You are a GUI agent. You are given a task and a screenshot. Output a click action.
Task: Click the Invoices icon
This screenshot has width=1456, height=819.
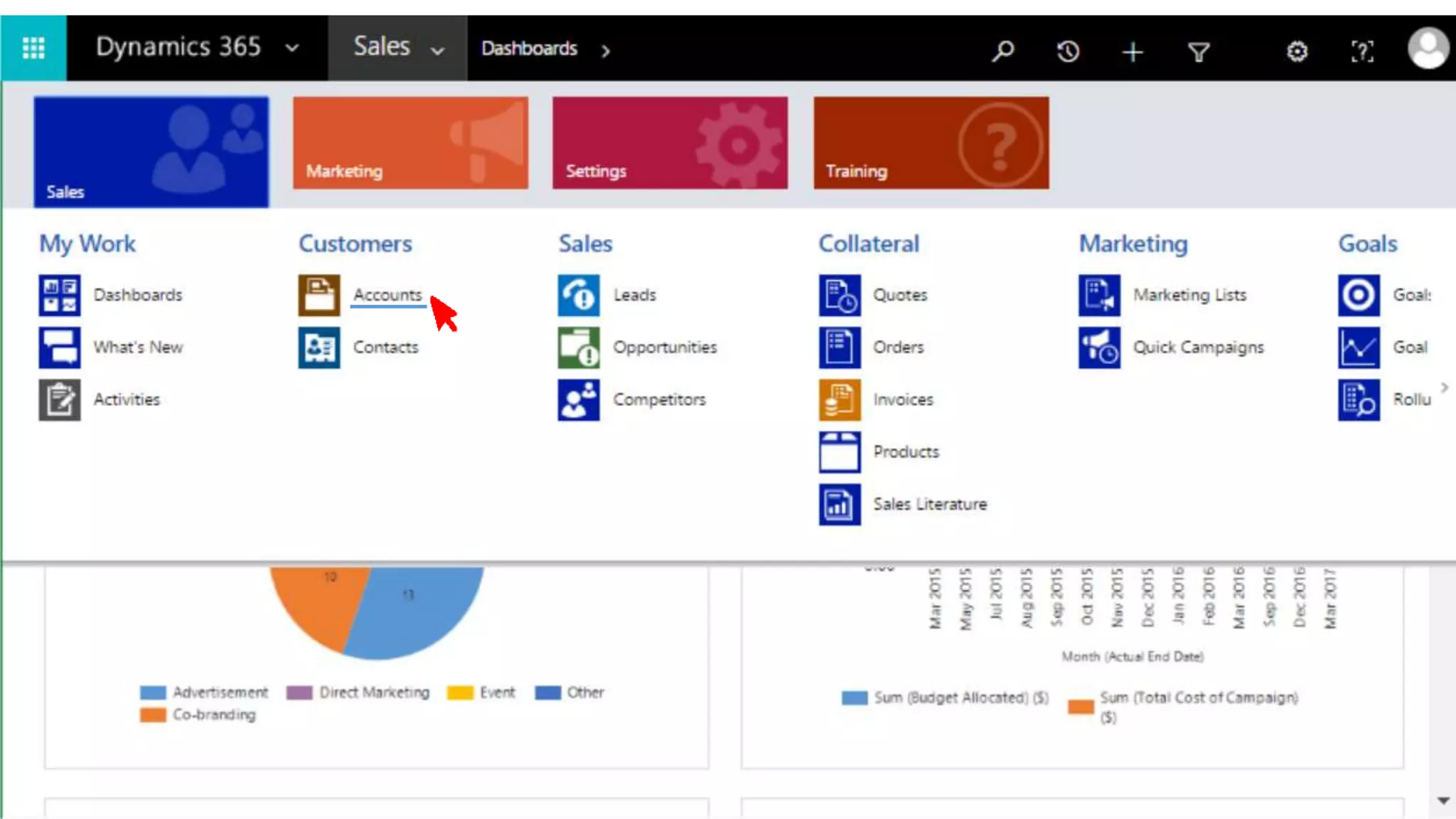pyautogui.click(x=839, y=400)
